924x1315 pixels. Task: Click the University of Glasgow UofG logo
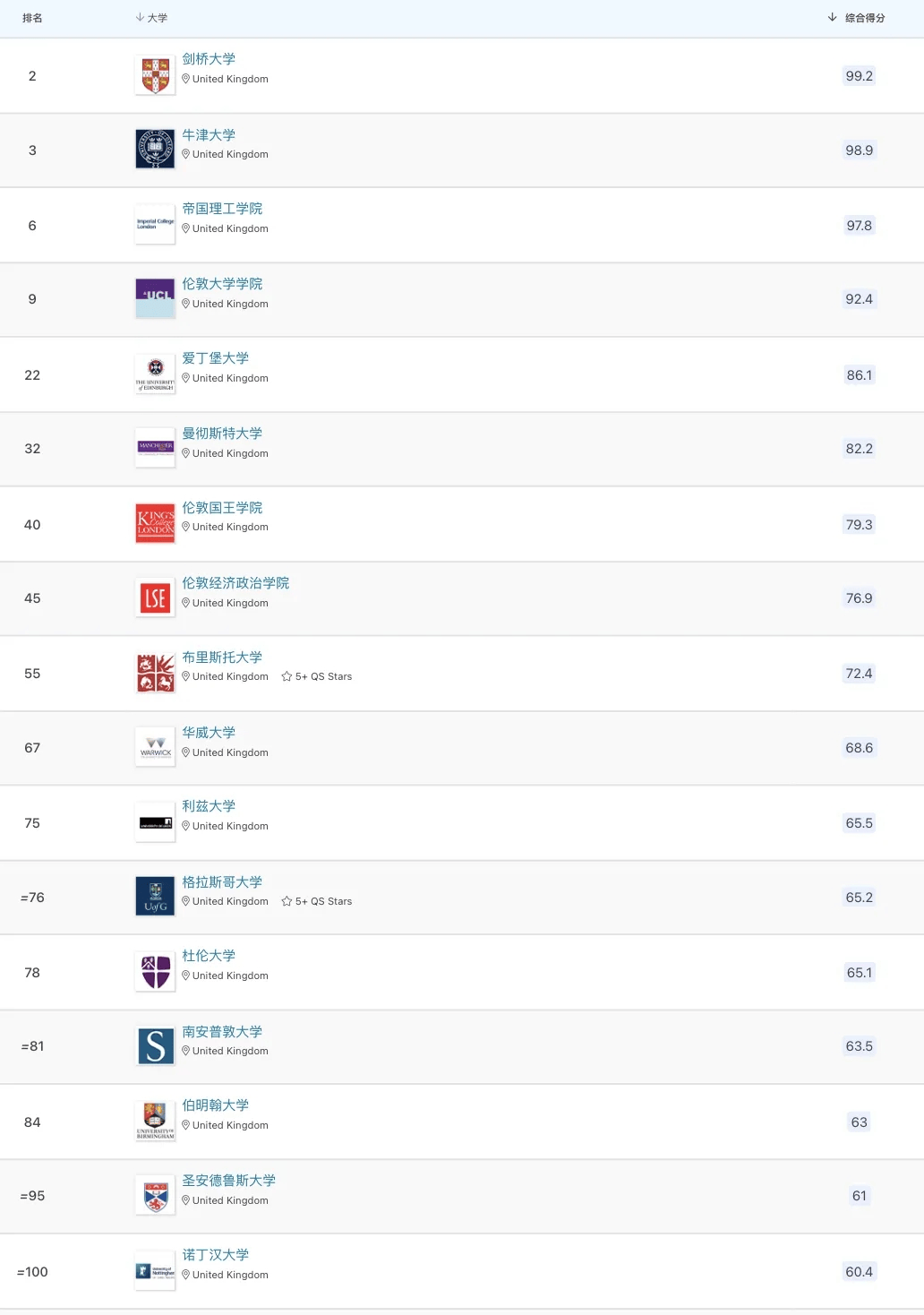point(155,897)
